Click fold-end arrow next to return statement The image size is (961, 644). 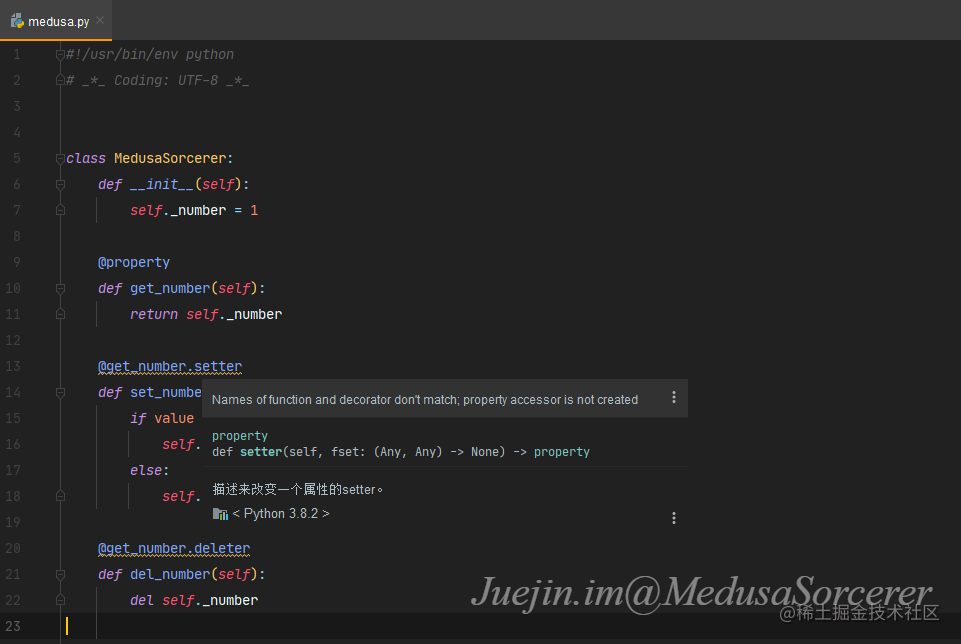59,313
